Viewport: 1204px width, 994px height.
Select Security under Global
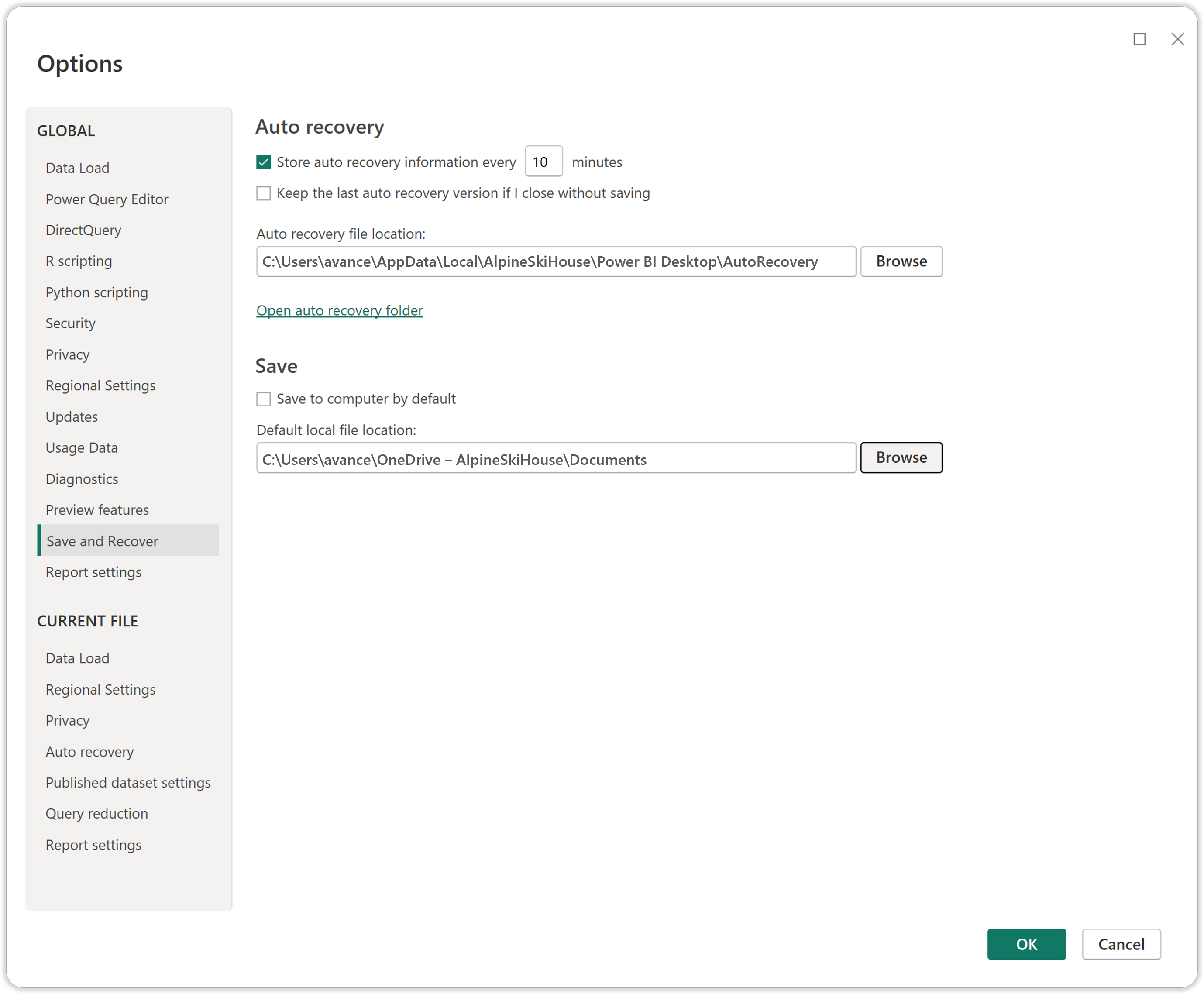[70, 323]
